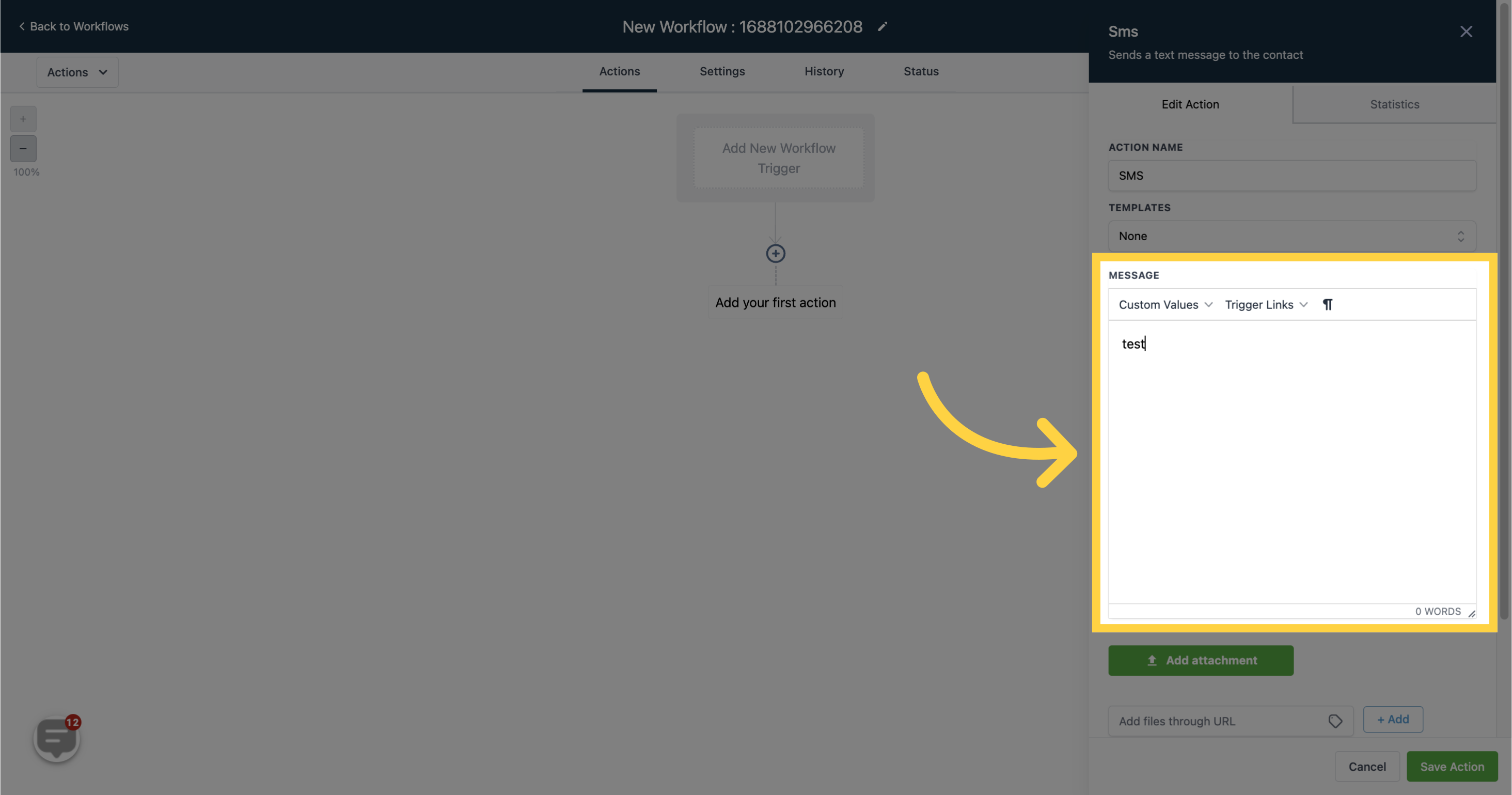Go back to Workflows list
The height and width of the screenshot is (795, 1512).
73,26
